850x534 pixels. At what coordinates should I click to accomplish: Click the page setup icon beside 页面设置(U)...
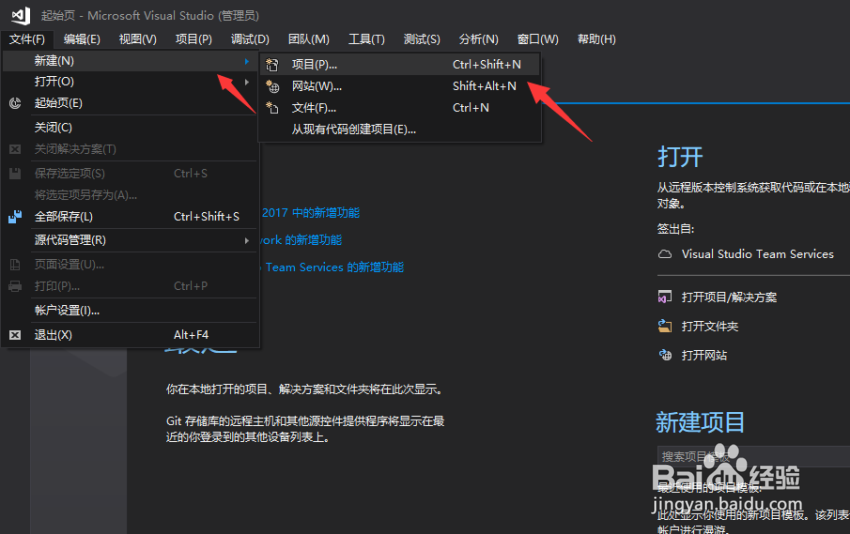pos(15,265)
